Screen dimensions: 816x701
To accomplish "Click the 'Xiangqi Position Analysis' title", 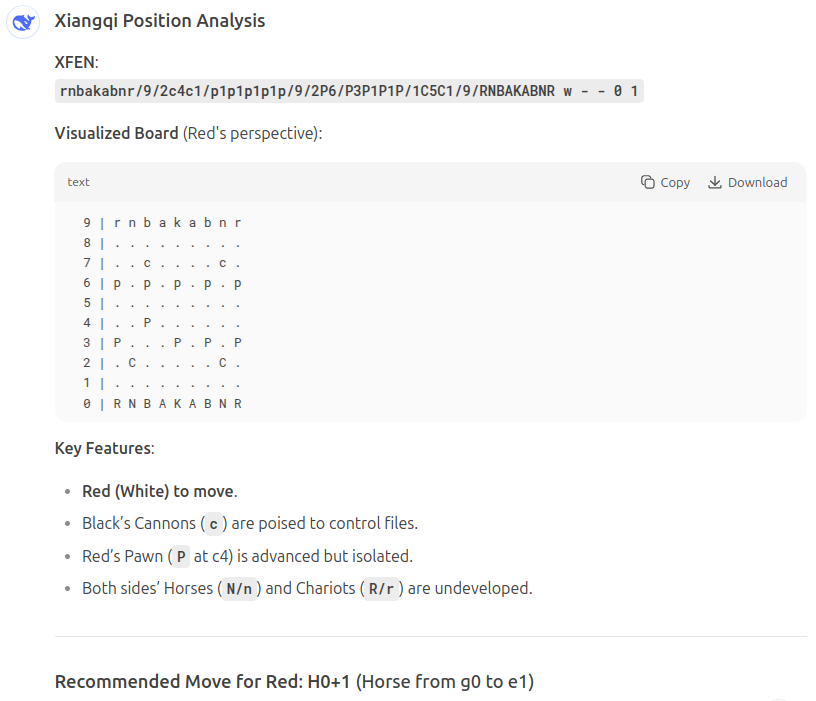I will point(160,21).
